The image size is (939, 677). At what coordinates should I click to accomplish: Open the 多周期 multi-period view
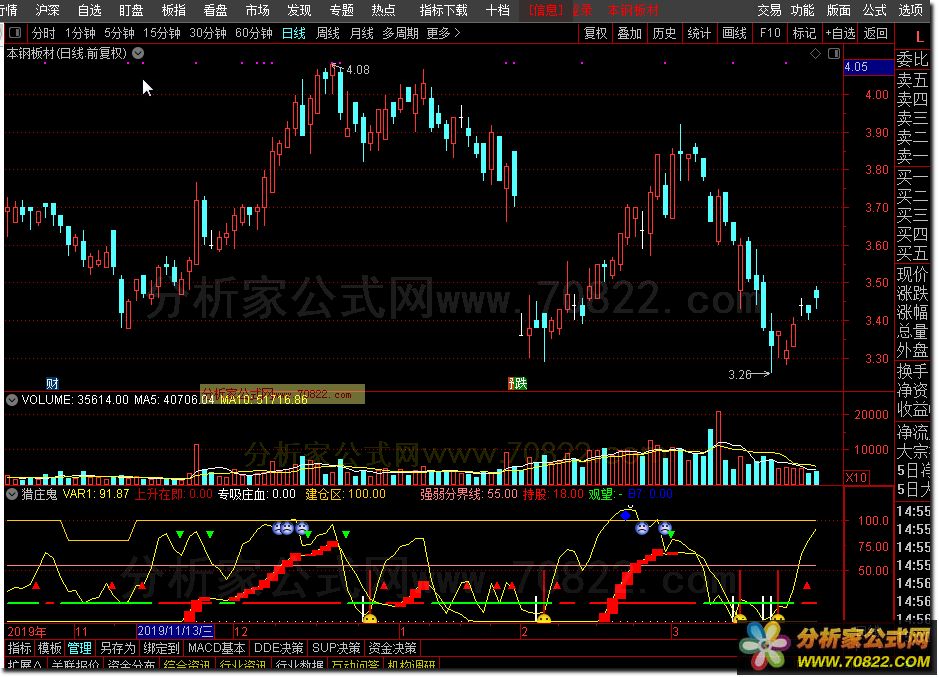tap(400, 33)
